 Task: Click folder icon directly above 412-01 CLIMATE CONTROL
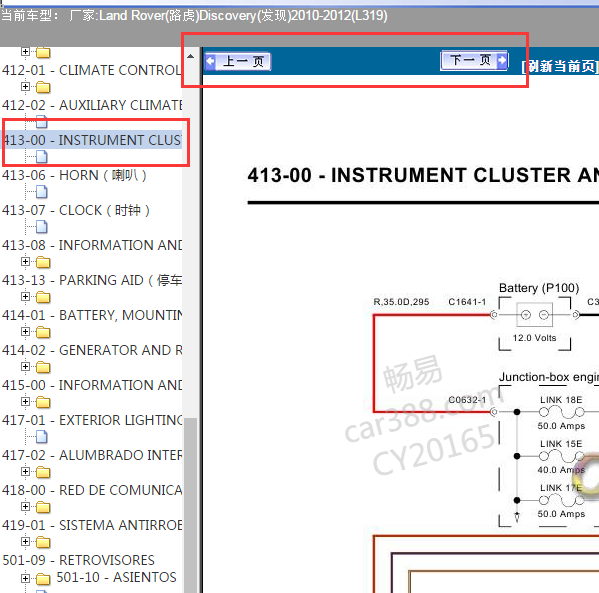click(43, 52)
